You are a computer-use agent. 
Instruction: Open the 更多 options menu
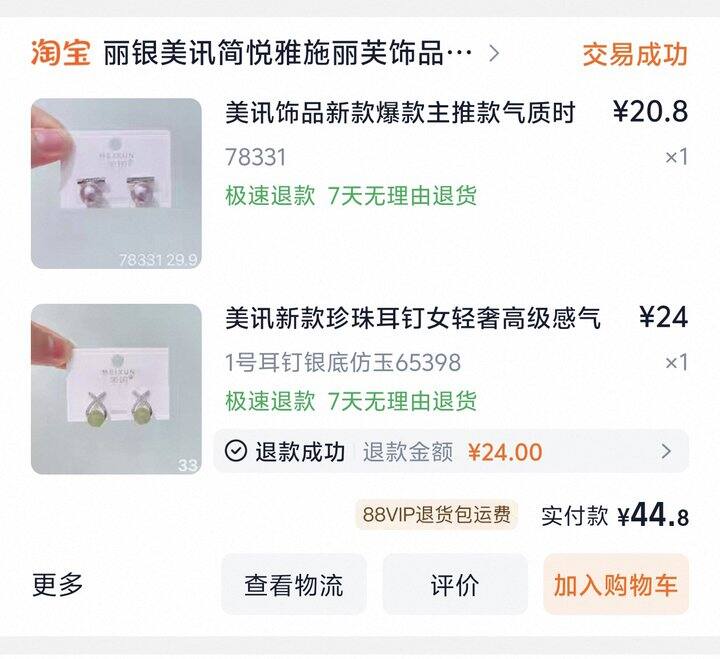coord(58,585)
